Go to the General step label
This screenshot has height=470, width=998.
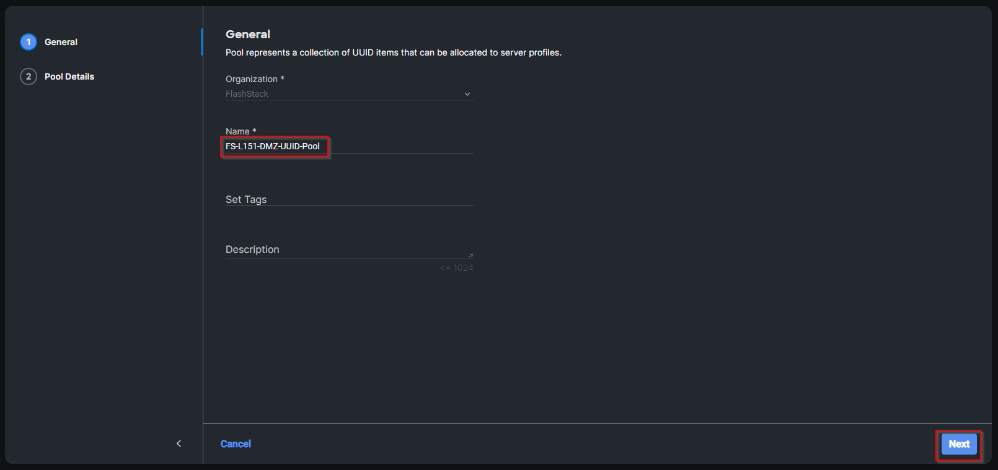click(x=61, y=42)
